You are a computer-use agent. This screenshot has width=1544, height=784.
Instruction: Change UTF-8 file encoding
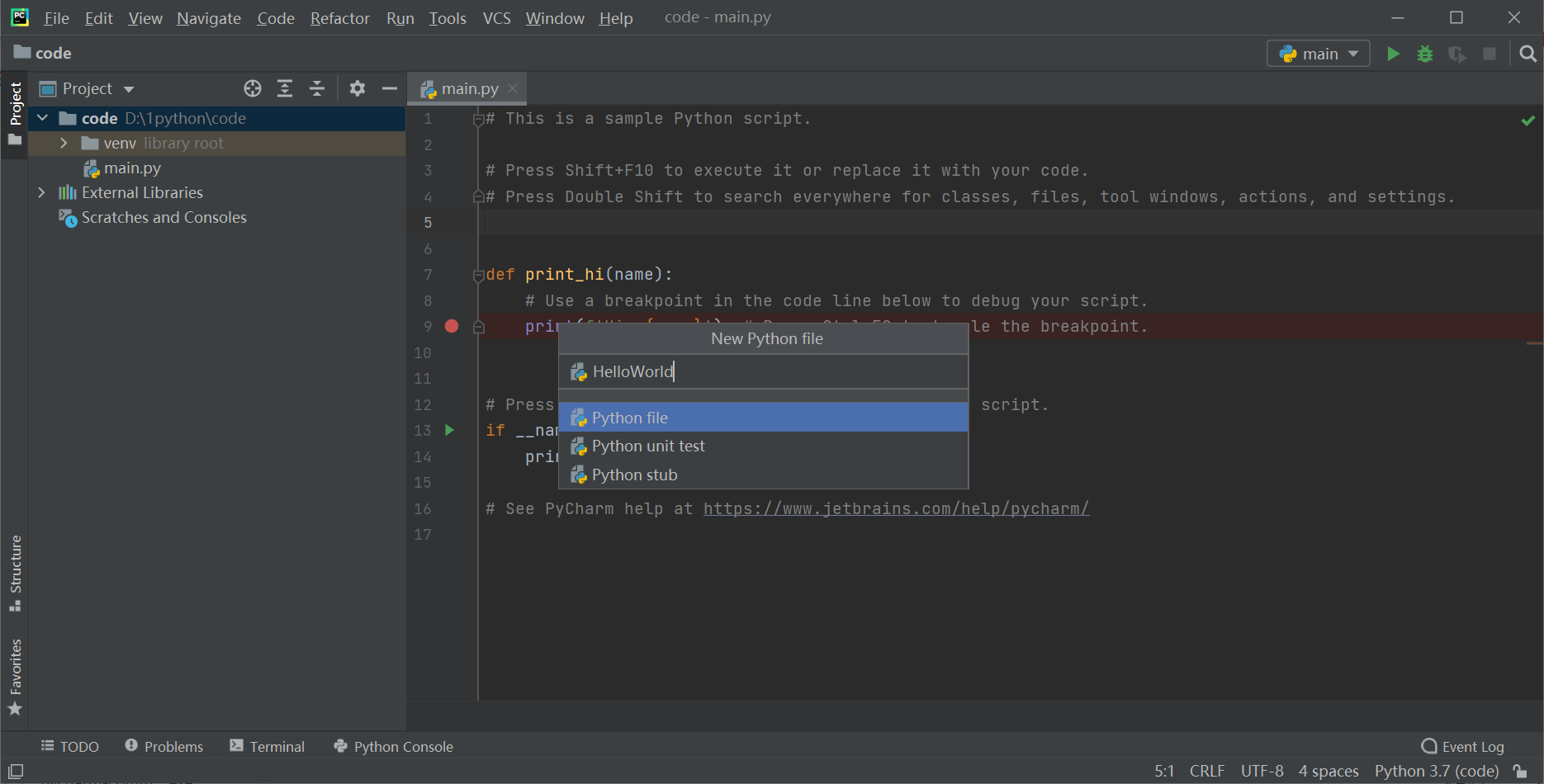(x=1262, y=771)
